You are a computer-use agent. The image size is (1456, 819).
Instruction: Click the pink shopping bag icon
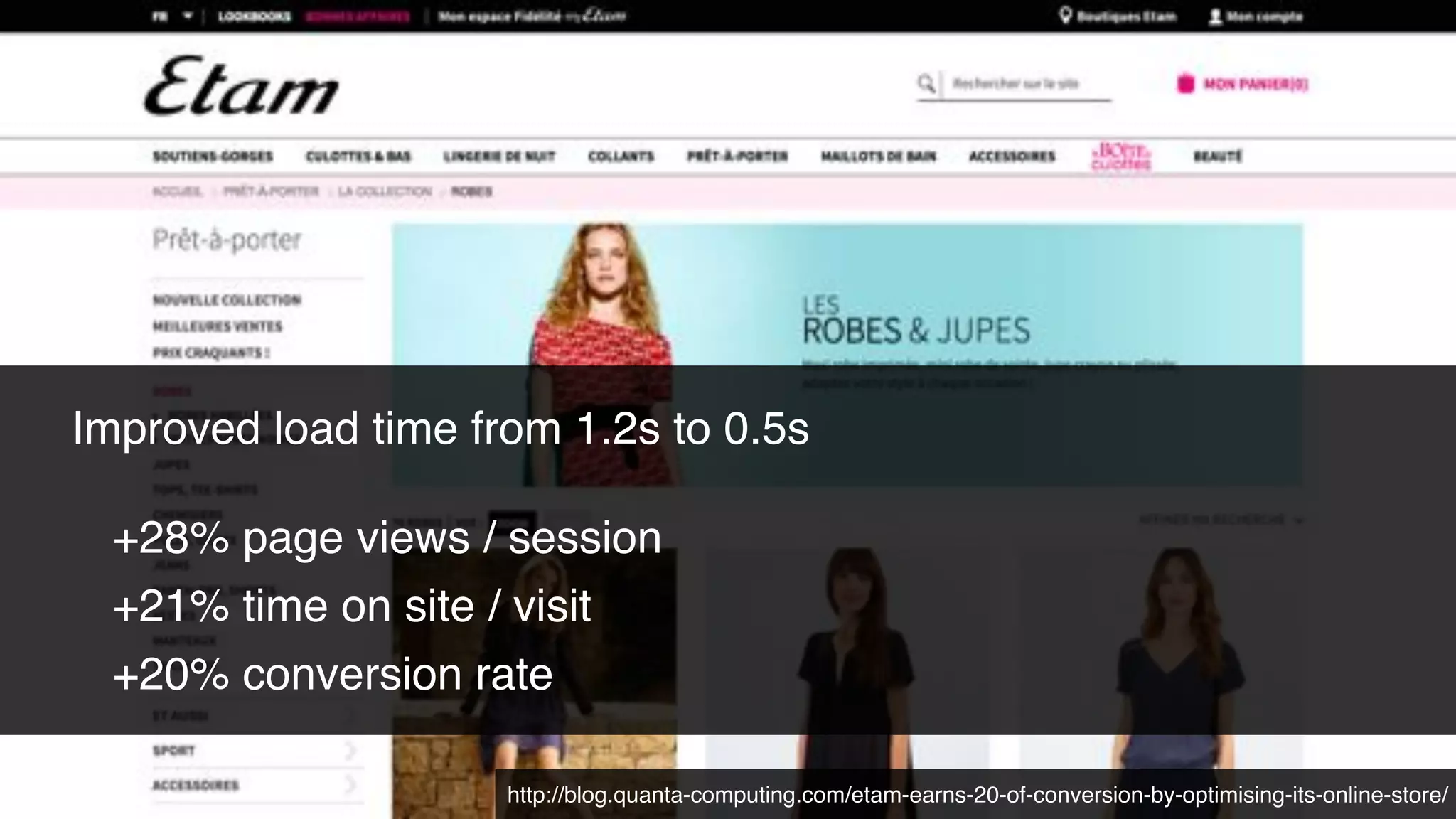pos(1185,84)
